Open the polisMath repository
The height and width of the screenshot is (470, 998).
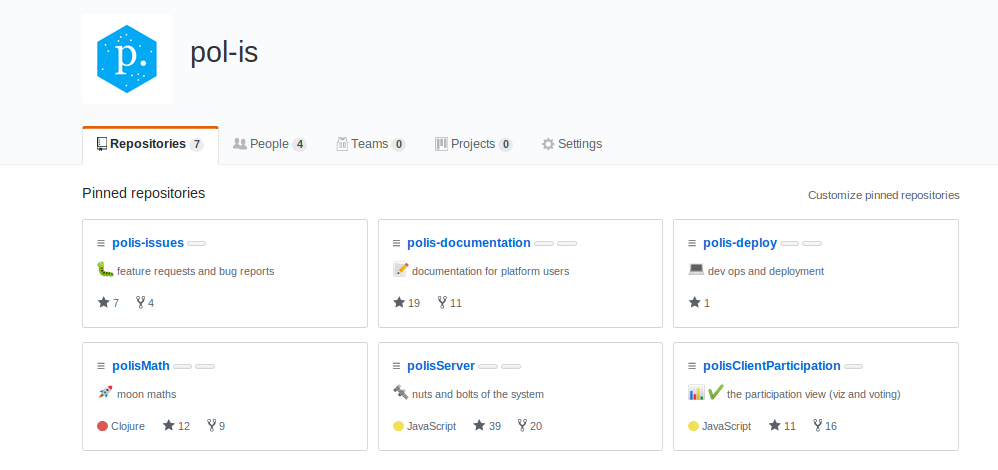(x=141, y=366)
